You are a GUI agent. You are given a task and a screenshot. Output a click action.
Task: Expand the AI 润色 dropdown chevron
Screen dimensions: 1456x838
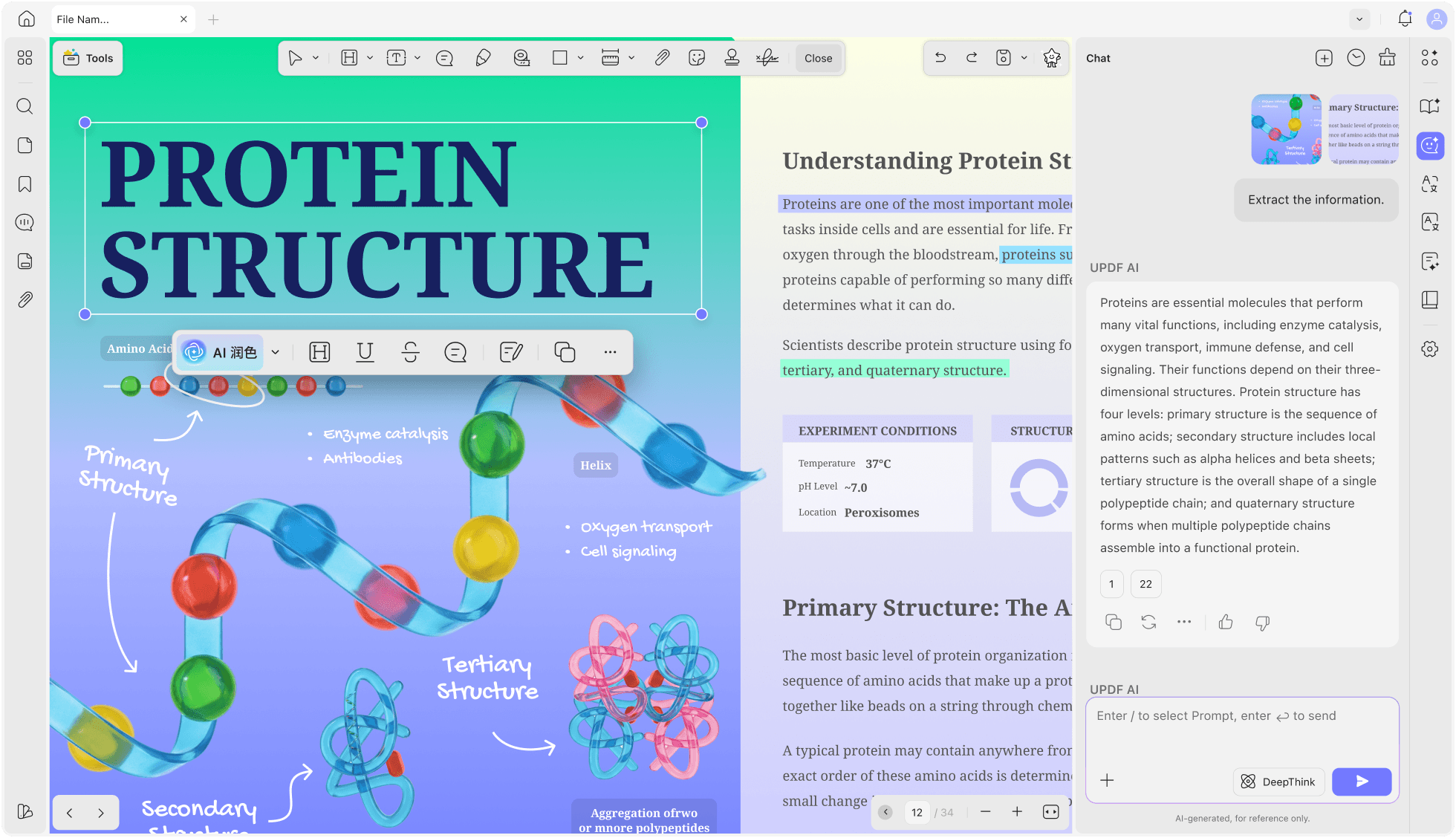276,352
